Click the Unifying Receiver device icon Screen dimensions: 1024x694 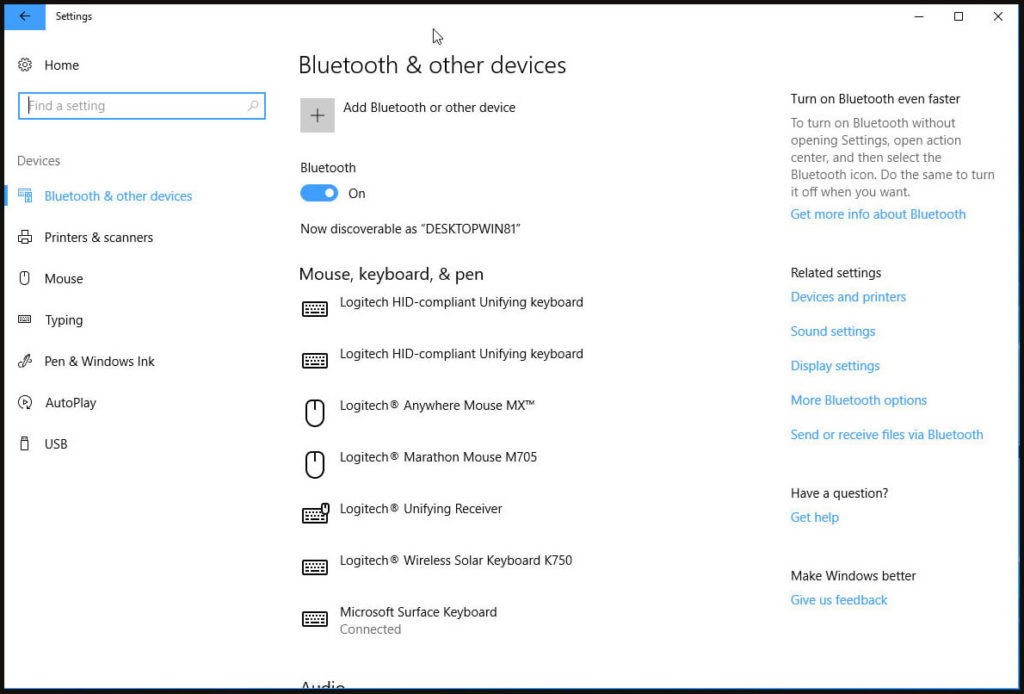coord(315,515)
